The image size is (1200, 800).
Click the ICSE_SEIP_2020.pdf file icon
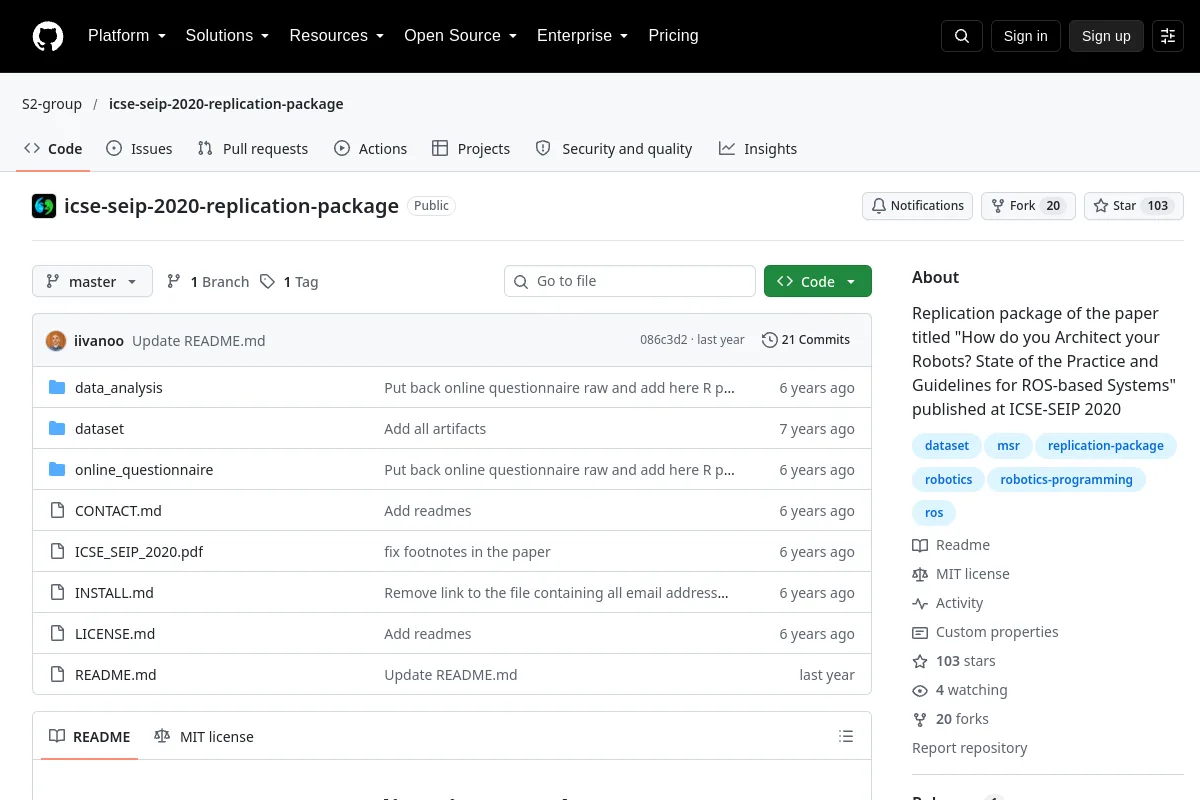57,552
